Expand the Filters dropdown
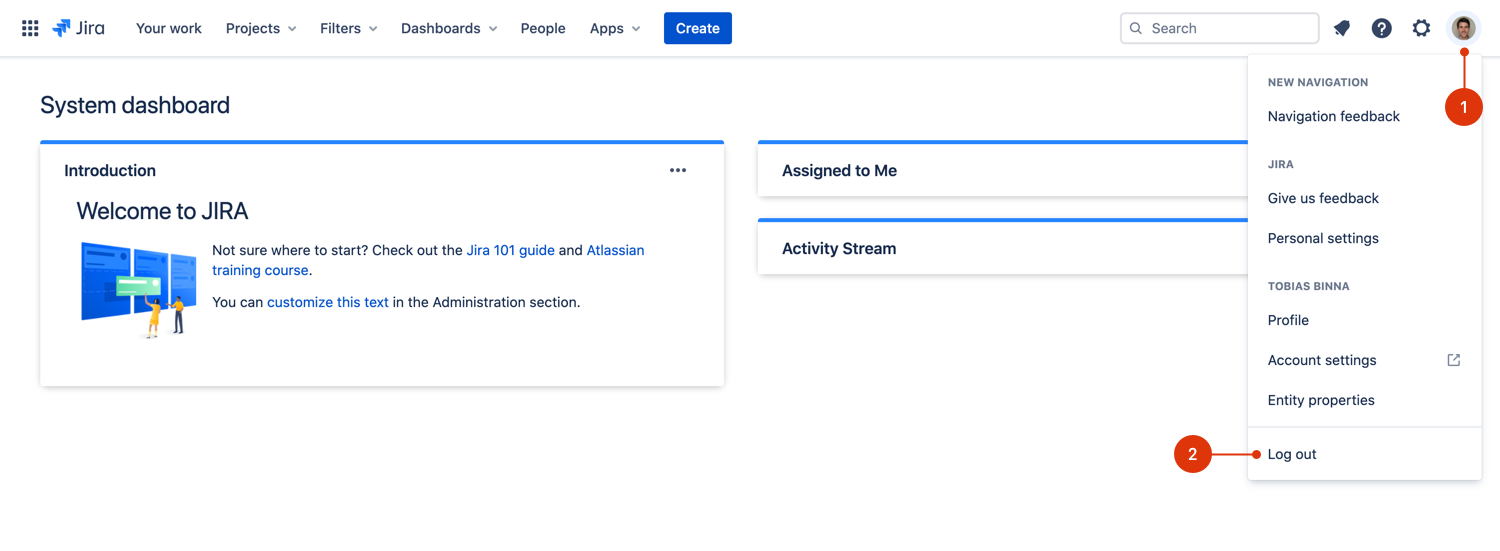 coord(348,28)
